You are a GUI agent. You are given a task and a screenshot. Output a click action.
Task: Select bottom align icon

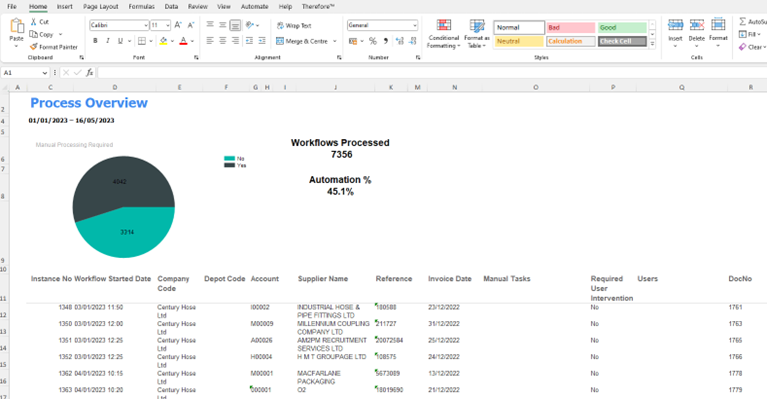[235, 25]
